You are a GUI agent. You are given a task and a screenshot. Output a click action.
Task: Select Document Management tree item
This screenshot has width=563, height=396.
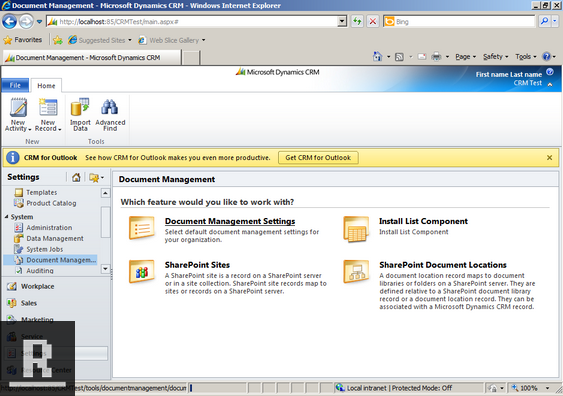(51, 260)
